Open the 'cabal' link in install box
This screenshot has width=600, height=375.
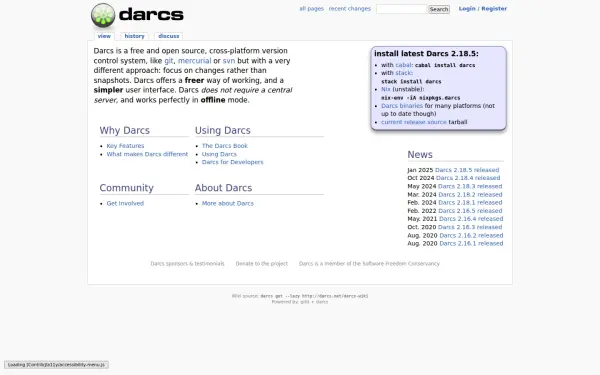pyautogui.click(x=403, y=65)
